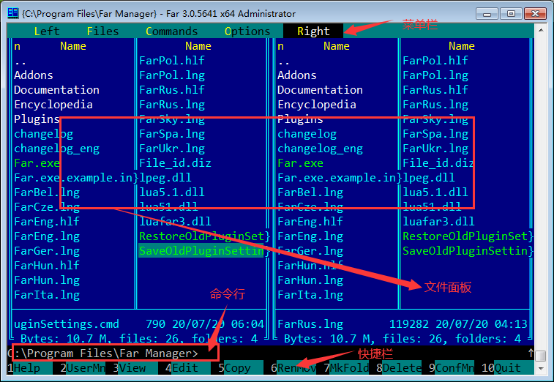Select parent directory '..' in left panel

click(20, 62)
